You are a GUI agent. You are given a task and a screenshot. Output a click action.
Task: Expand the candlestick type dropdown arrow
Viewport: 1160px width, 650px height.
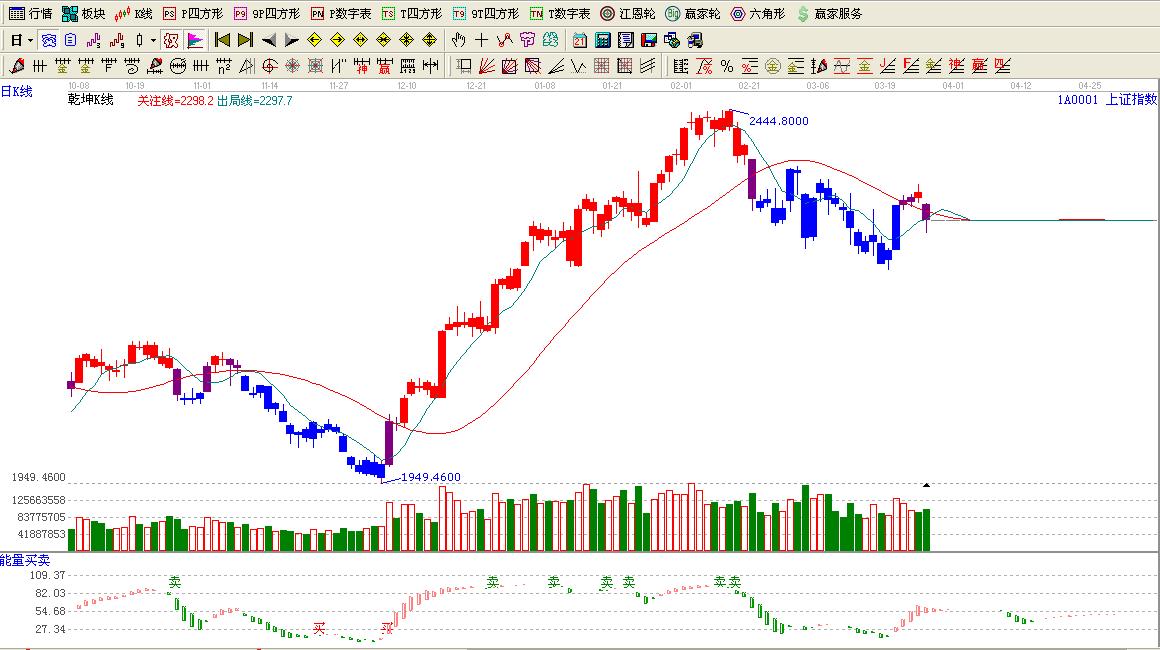coord(153,40)
